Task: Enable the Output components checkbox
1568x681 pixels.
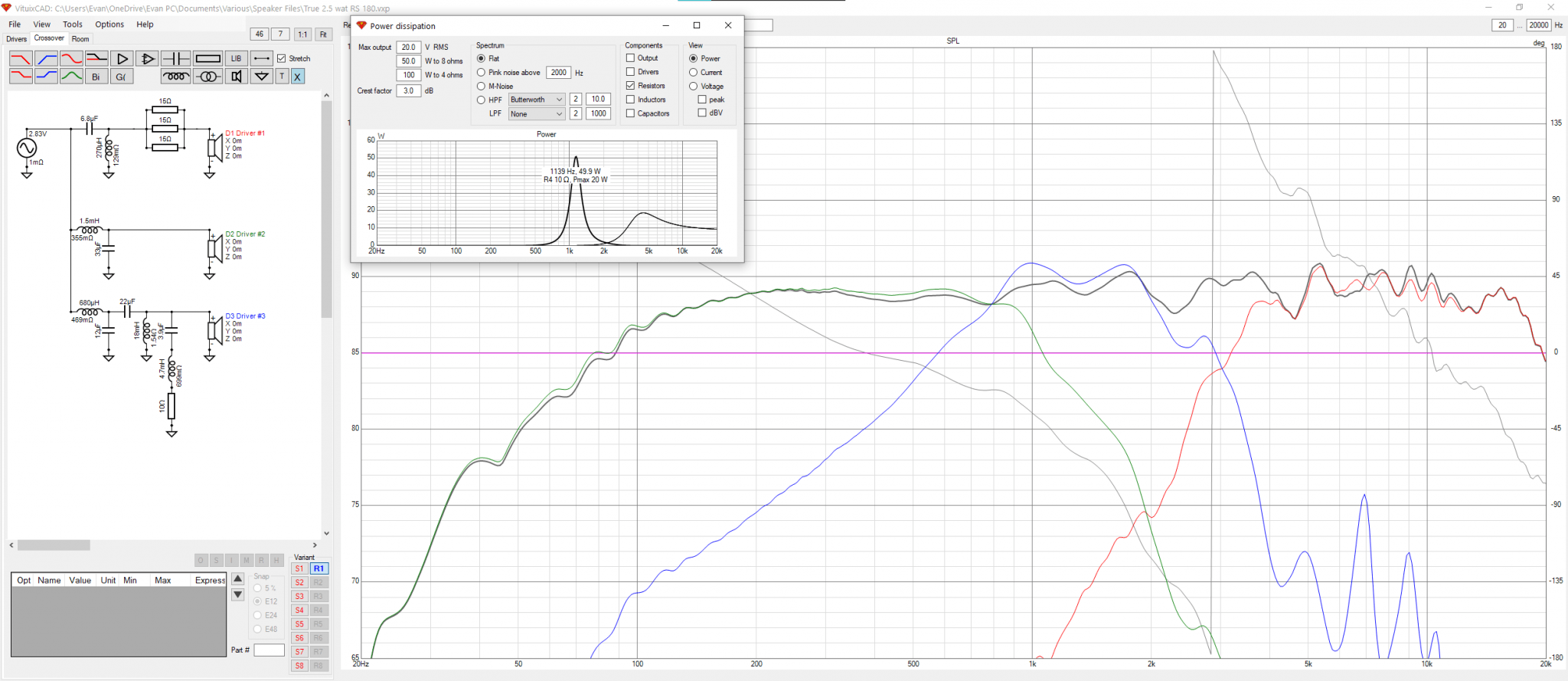Action: click(630, 57)
